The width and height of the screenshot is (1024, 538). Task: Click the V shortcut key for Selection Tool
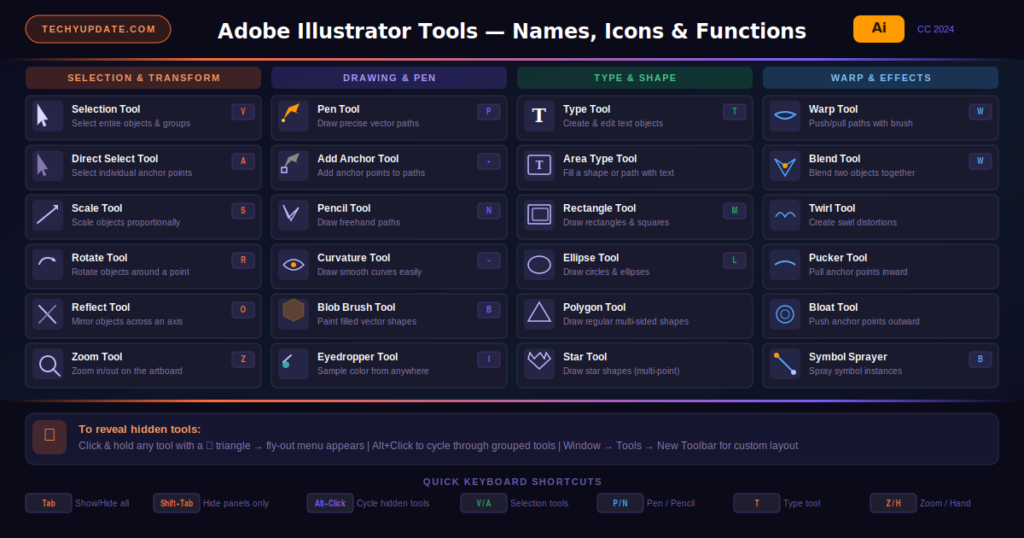coord(243,112)
